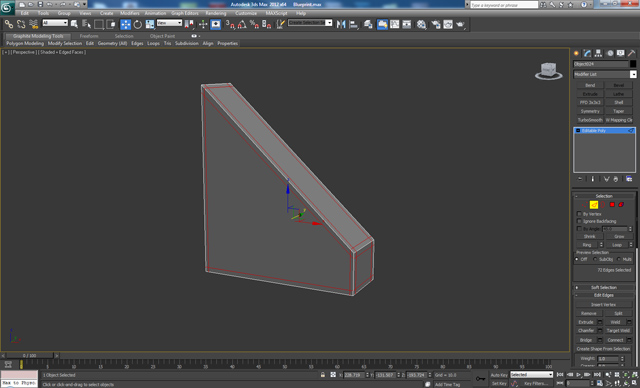The height and width of the screenshot is (388, 640).
Task: Open the Graph Editors menu
Action: click(184, 13)
